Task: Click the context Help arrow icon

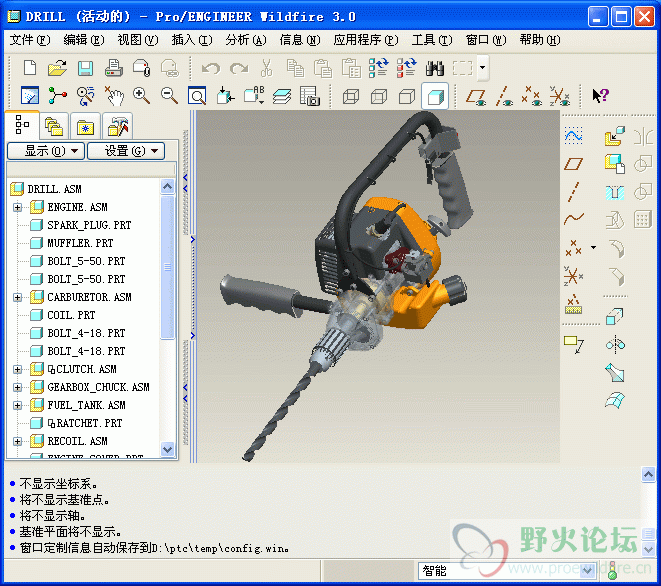Action: coord(600,95)
